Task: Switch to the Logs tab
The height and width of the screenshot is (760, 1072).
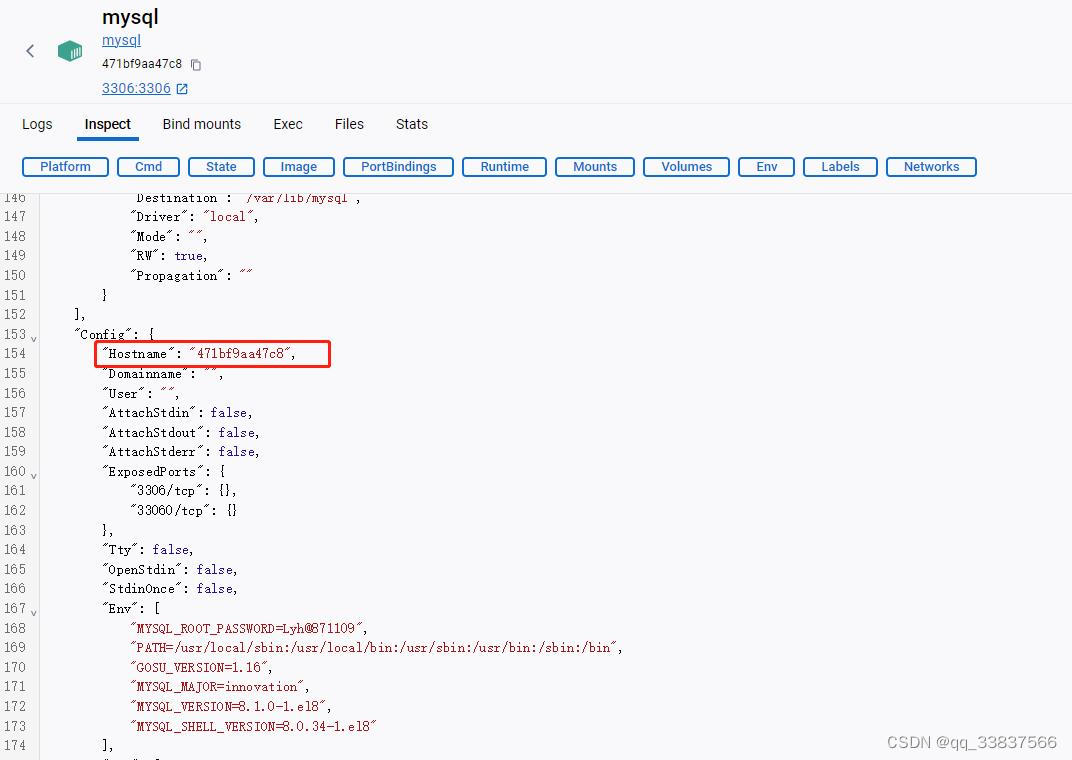Action: coord(36,124)
